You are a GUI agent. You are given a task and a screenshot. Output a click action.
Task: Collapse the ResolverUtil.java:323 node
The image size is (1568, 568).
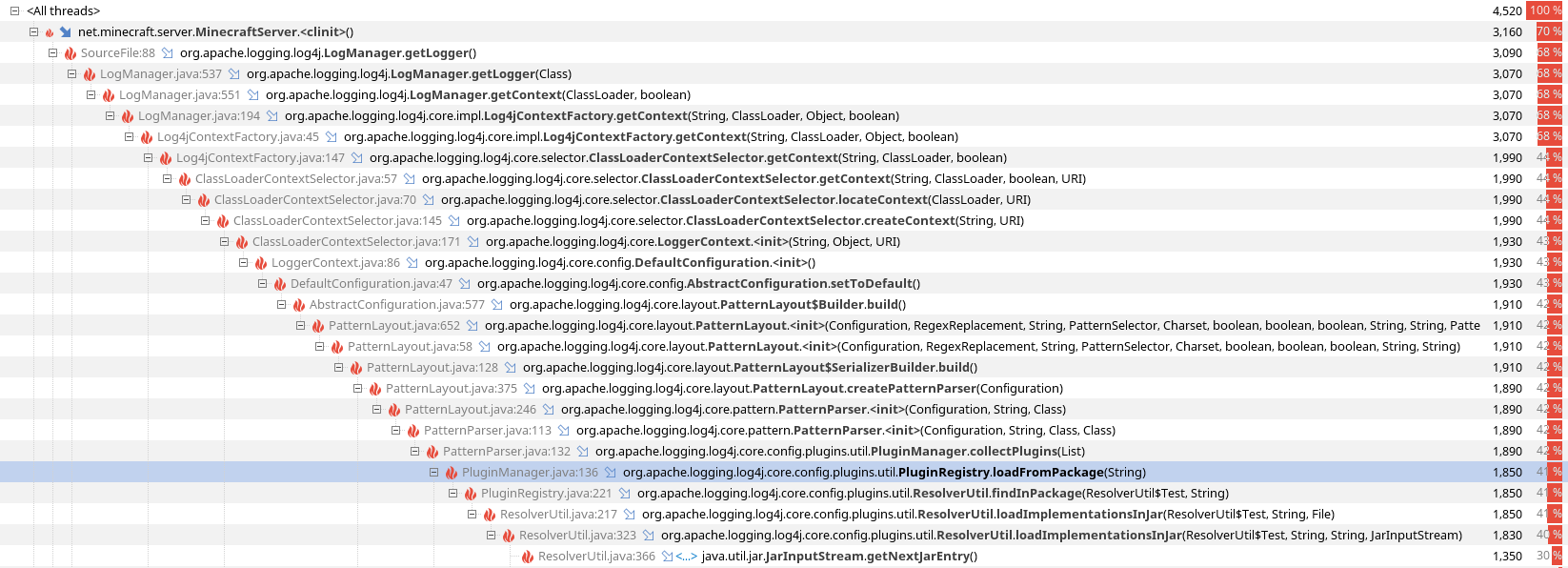(491, 536)
